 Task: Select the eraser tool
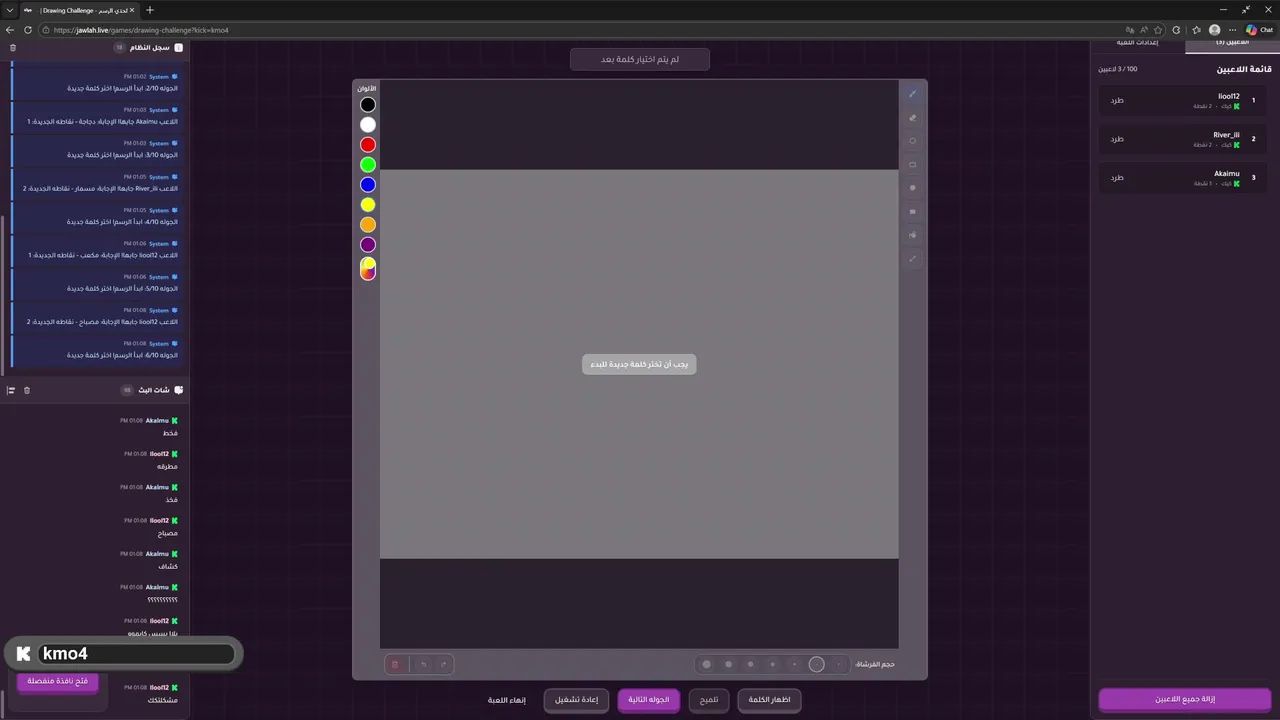(x=912, y=118)
